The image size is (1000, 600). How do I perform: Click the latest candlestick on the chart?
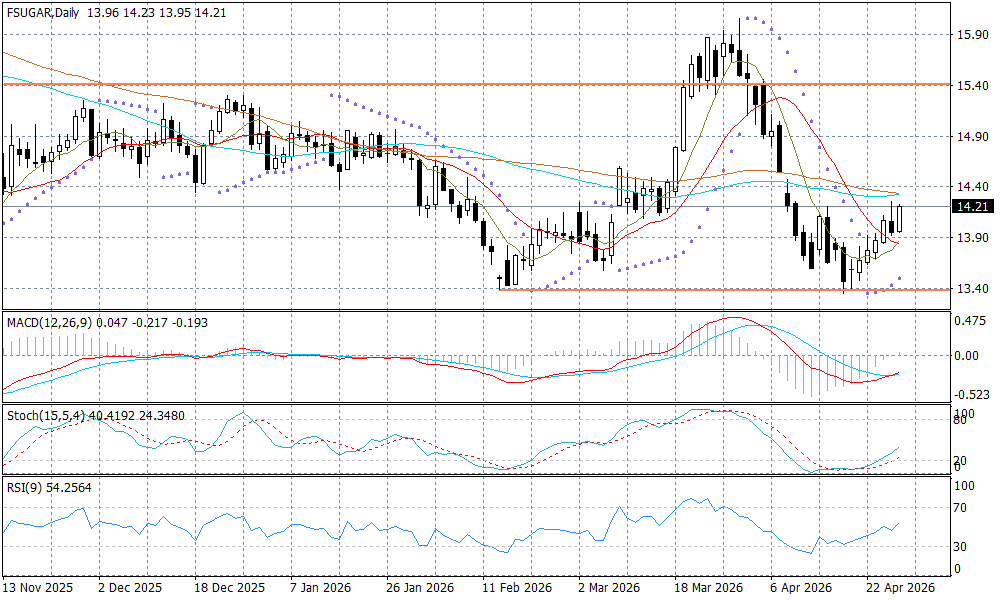click(900, 218)
